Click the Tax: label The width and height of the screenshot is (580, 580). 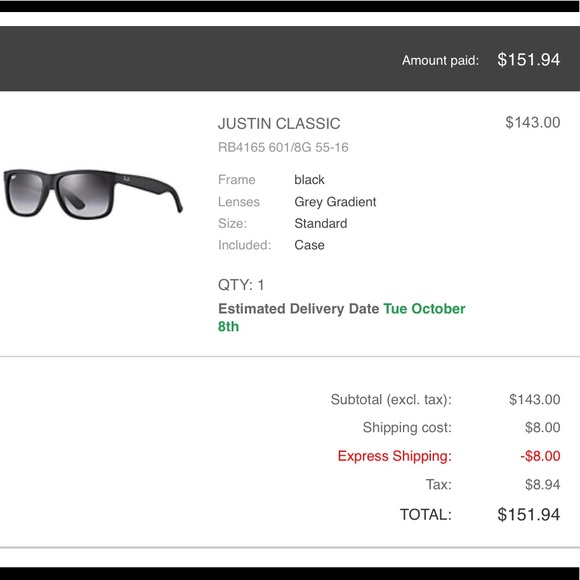[x=439, y=485]
